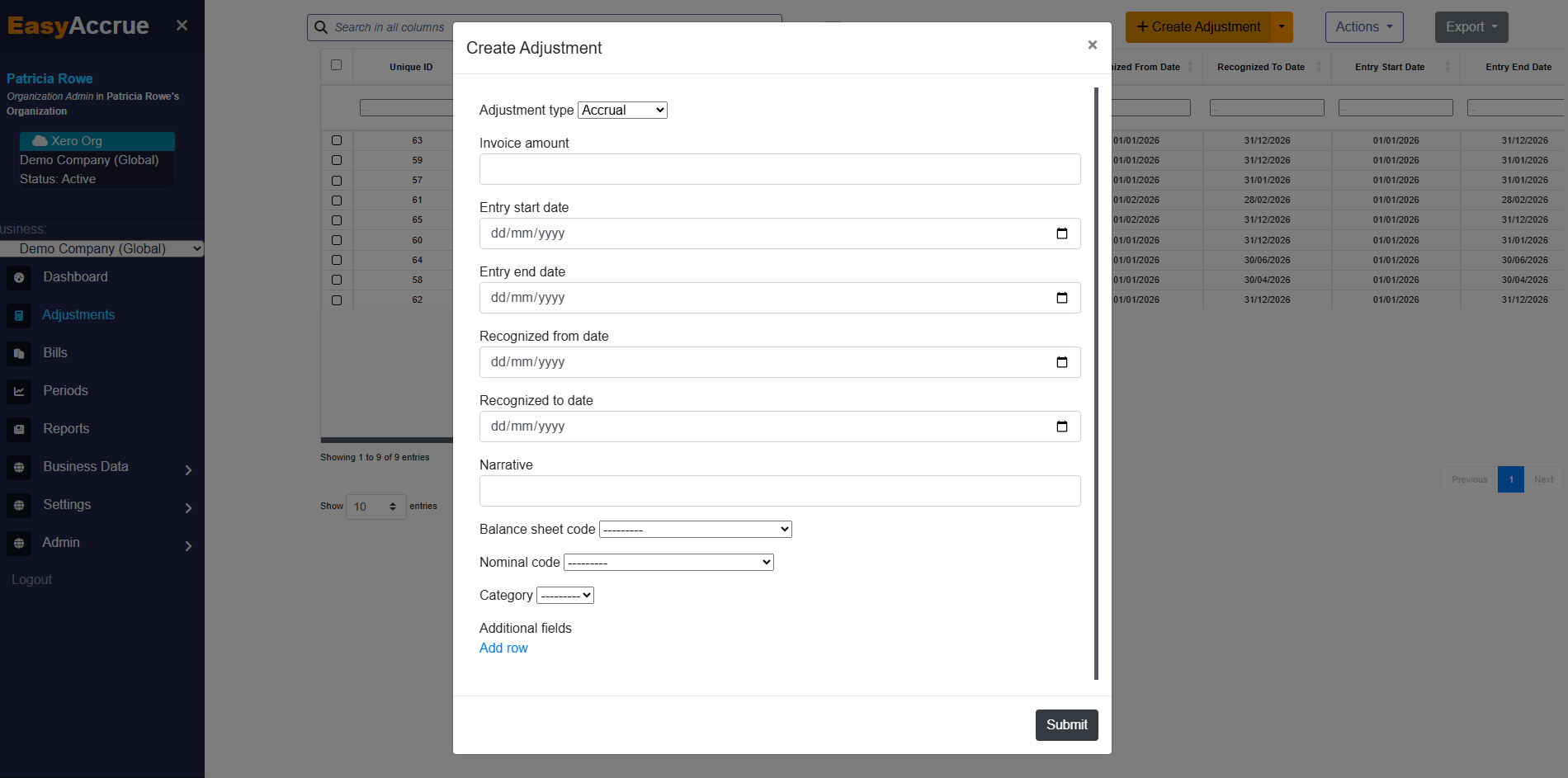Open the Adjustment type dropdown
Image resolution: width=1568 pixels, height=778 pixels.
622,110
